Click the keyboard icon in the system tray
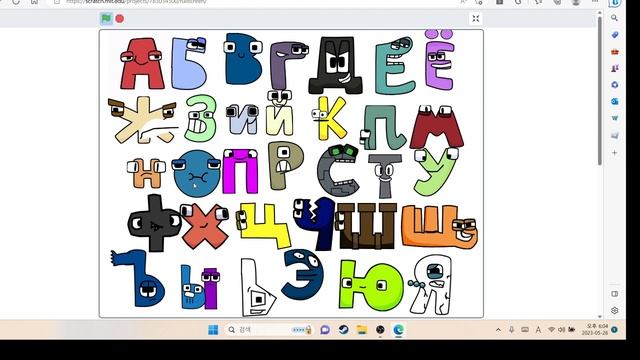The width and height of the screenshot is (640, 360). (525, 330)
